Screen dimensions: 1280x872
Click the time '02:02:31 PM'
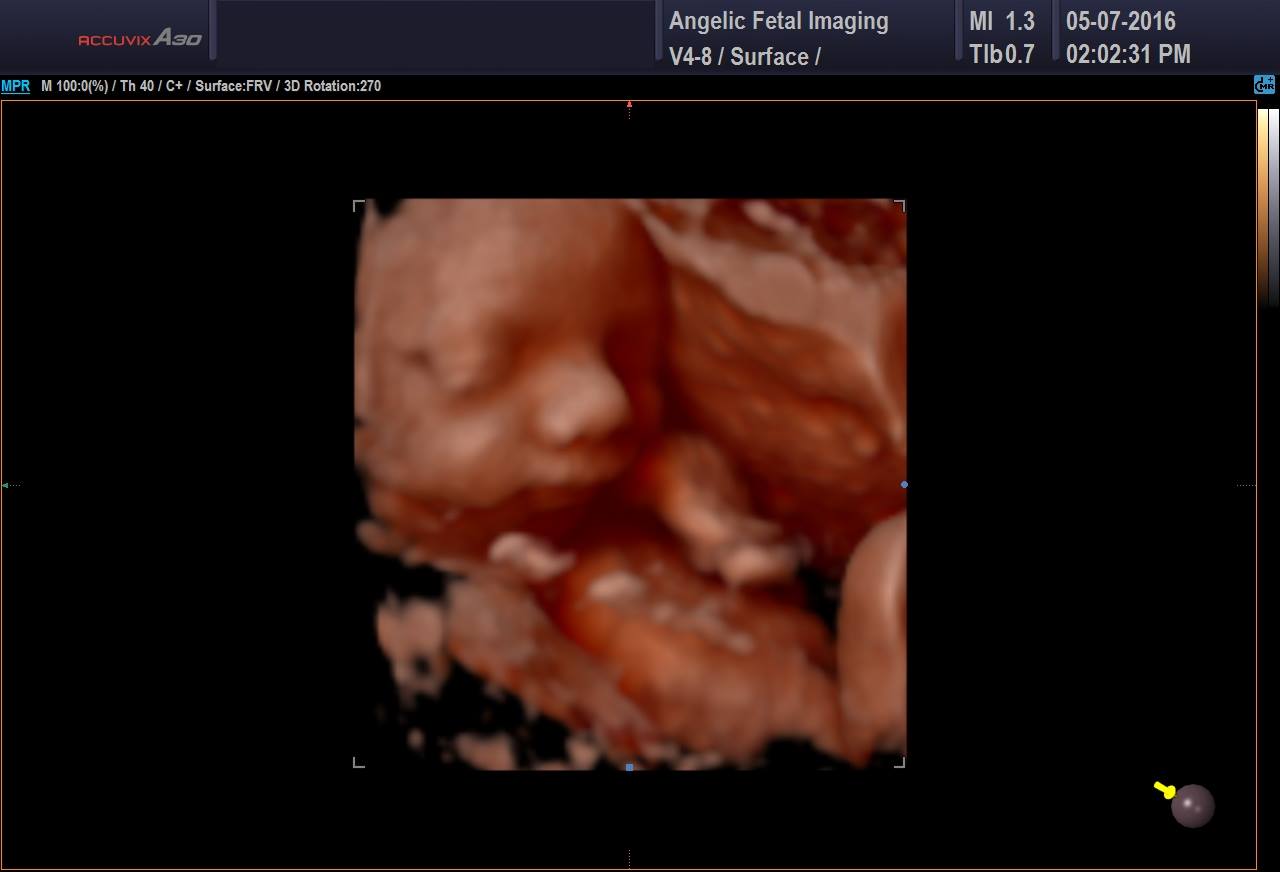pyautogui.click(x=1128, y=54)
